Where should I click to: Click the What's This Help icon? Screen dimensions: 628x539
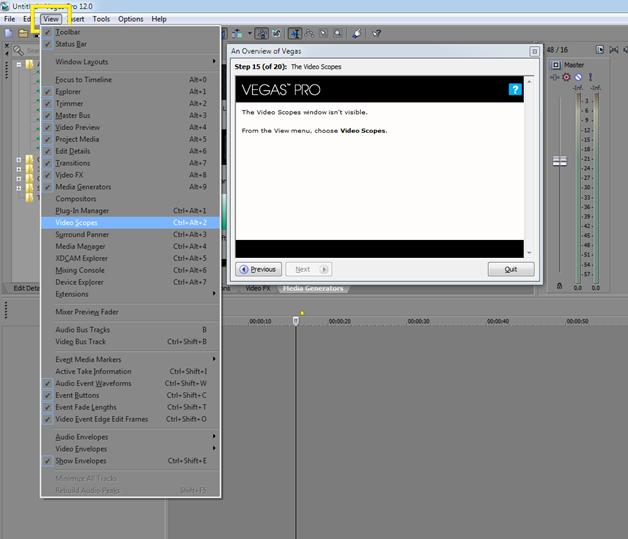[x=376, y=34]
